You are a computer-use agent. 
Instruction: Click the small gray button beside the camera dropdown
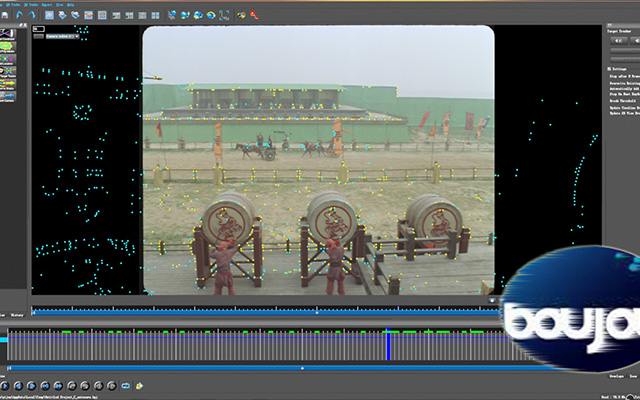click(38, 36)
